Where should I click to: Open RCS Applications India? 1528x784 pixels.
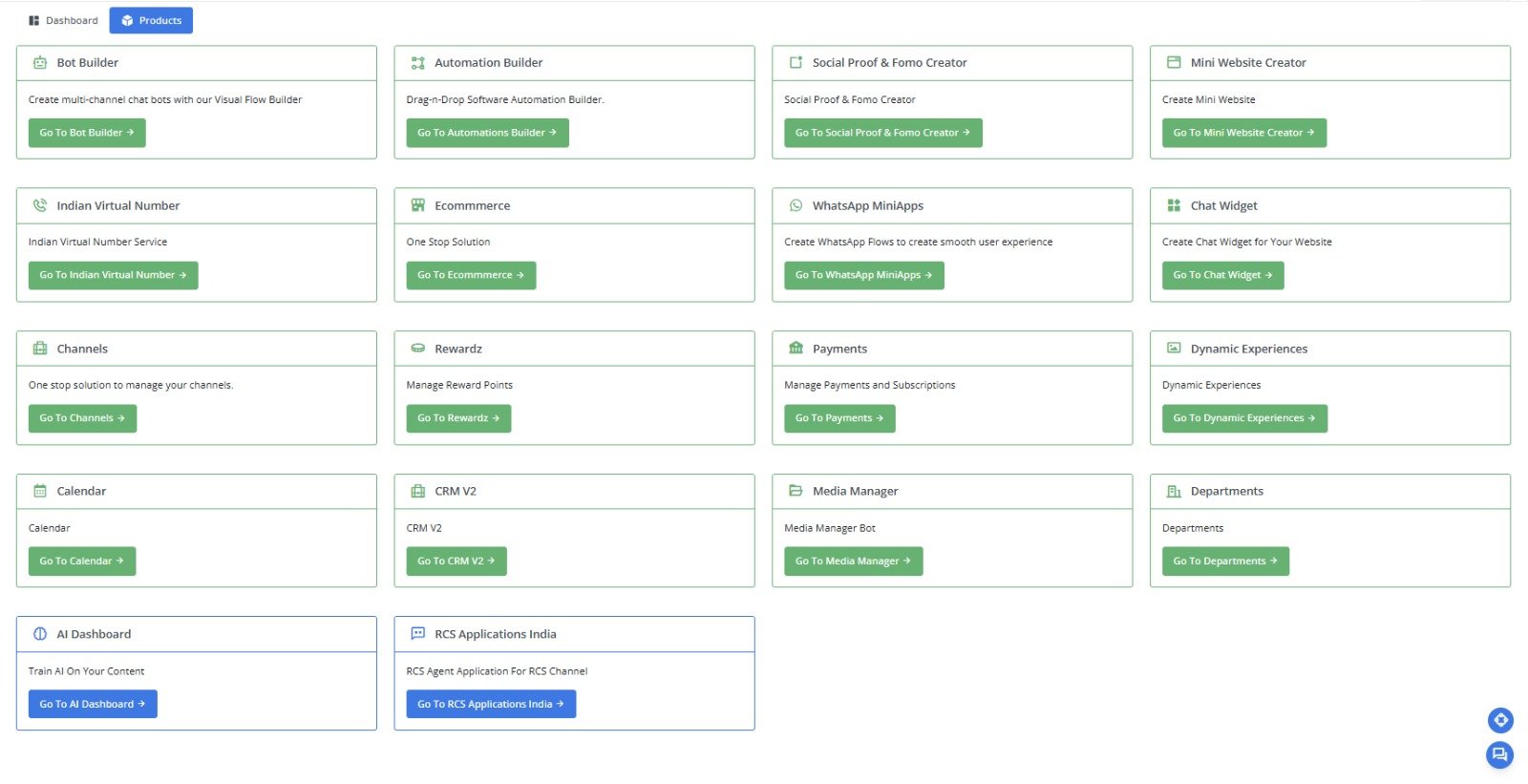point(490,704)
